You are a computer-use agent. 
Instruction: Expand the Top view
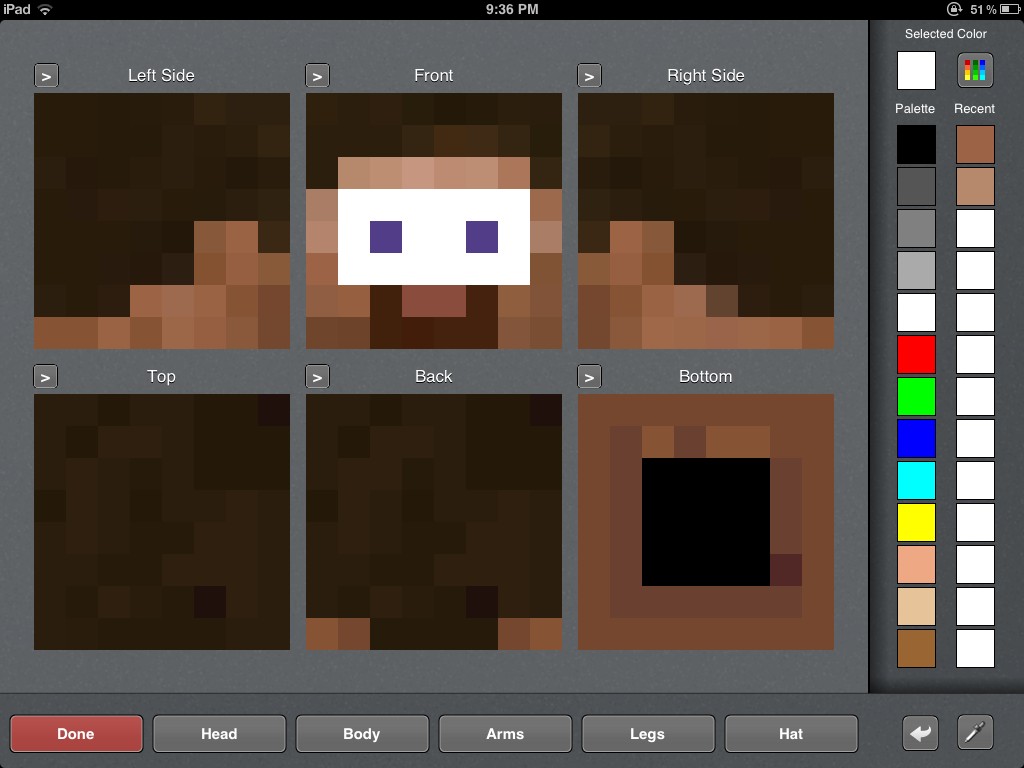pyautogui.click(x=46, y=376)
